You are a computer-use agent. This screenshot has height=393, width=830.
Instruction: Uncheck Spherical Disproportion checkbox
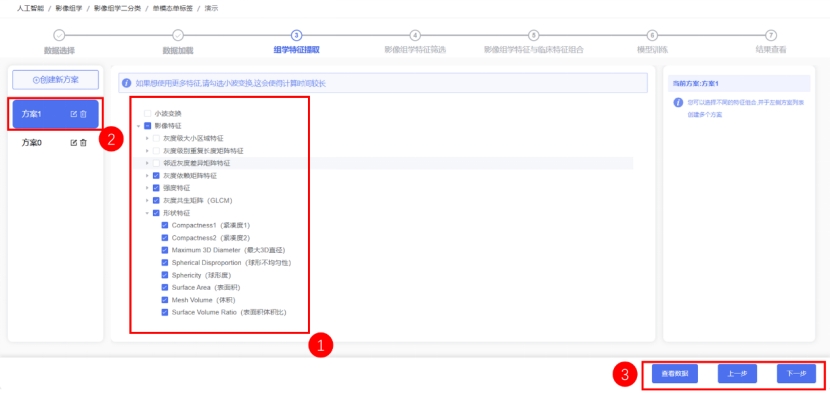pos(165,263)
